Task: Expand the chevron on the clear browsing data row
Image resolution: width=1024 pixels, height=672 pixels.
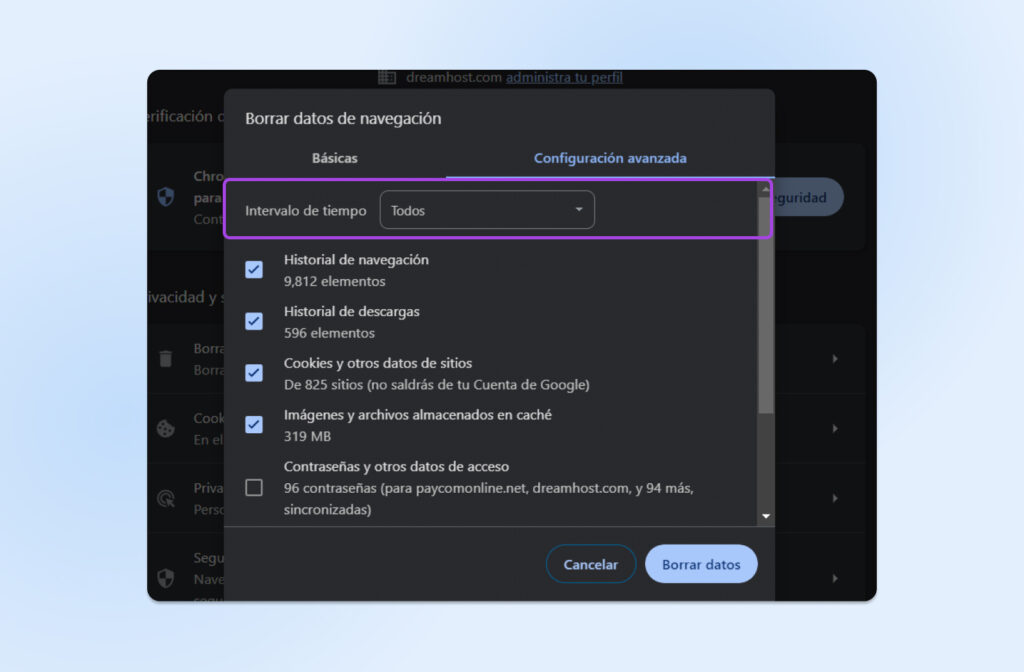Action: pyautogui.click(x=835, y=359)
